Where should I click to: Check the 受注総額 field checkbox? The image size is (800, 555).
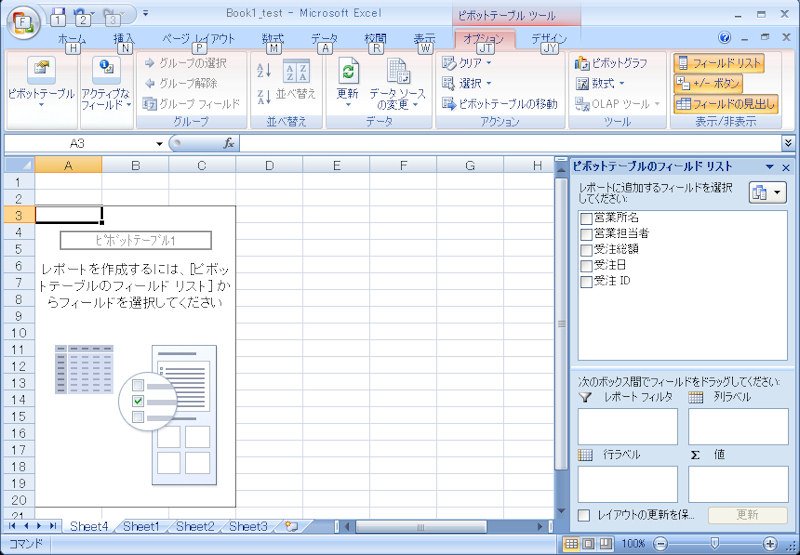click(x=586, y=250)
